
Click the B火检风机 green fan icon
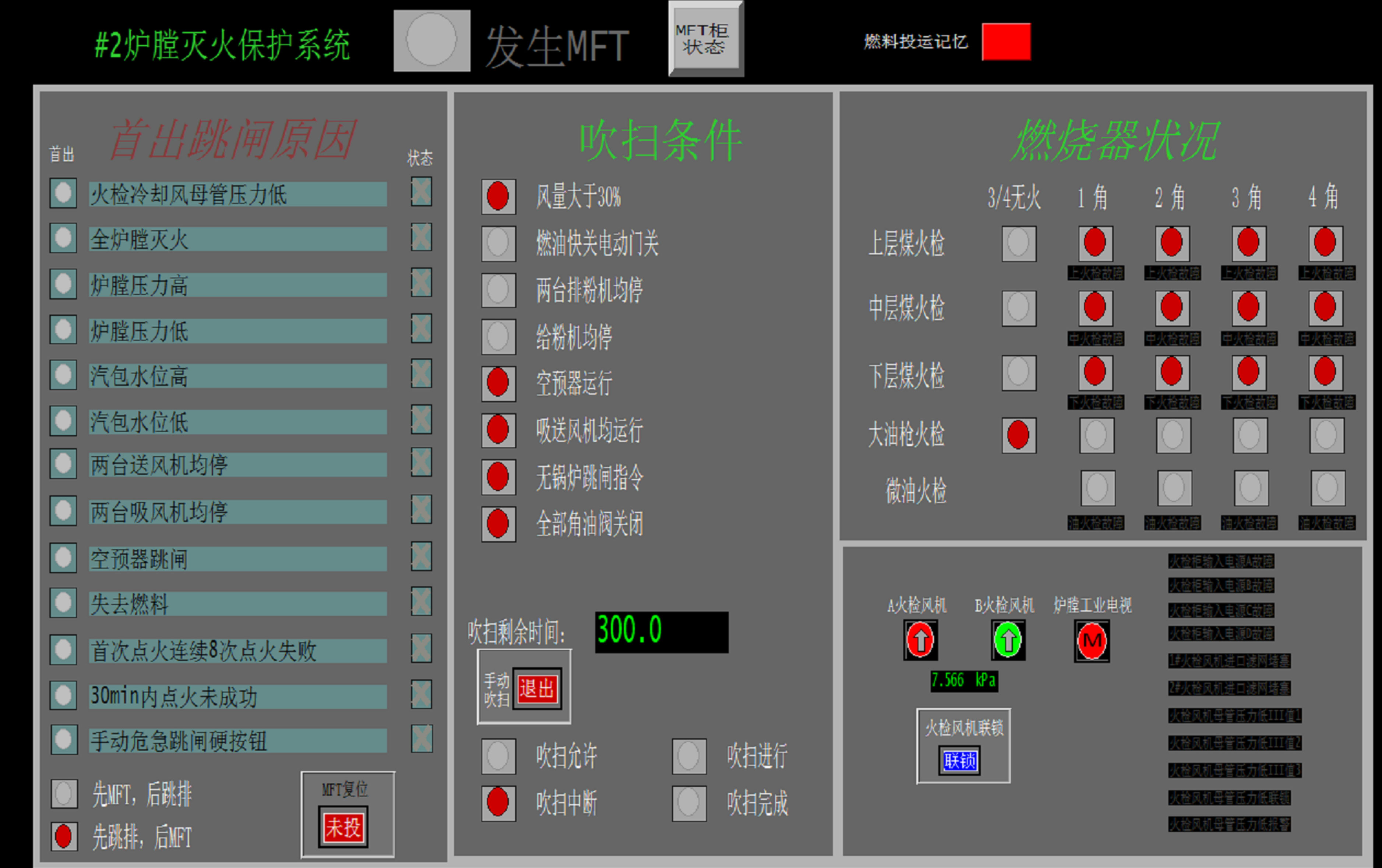pos(1008,640)
